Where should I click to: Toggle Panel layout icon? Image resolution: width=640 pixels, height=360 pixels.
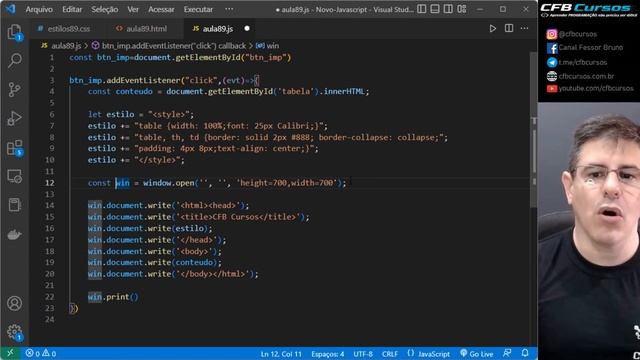(x=435, y=9)
